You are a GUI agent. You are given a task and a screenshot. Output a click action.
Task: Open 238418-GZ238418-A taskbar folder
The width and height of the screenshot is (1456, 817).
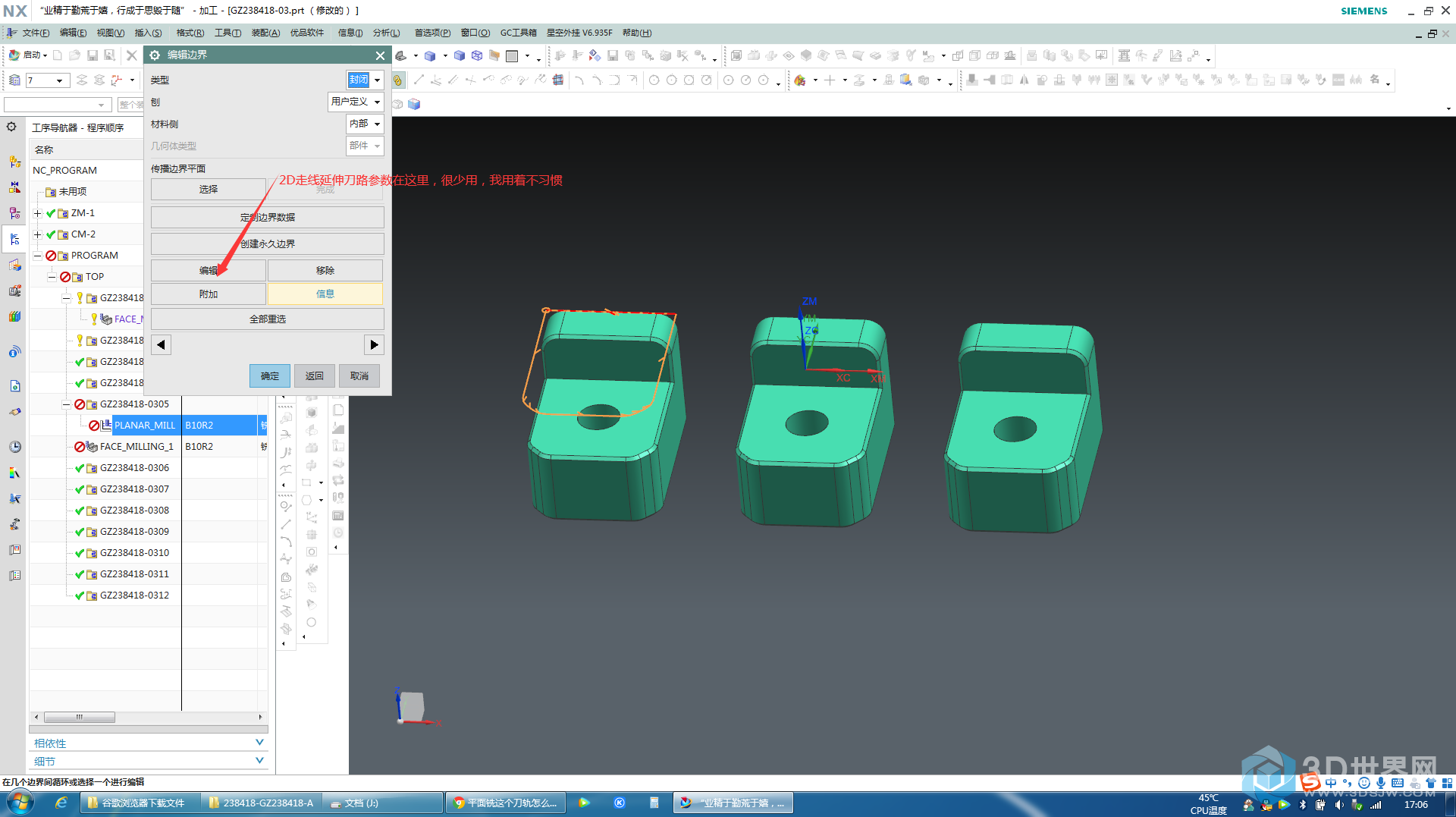262,803
